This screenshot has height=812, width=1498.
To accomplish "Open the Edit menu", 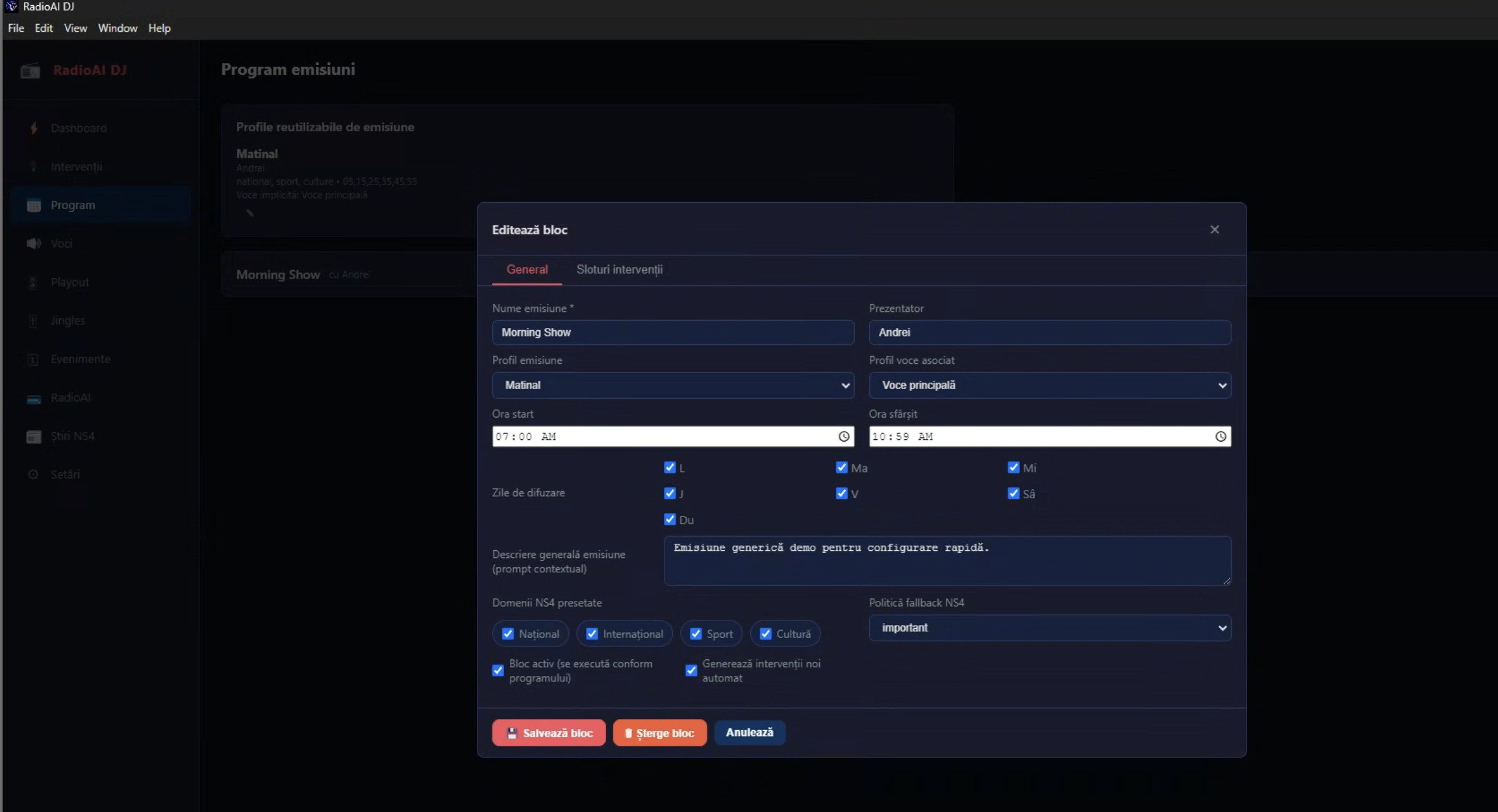I will tap(44, 28).
